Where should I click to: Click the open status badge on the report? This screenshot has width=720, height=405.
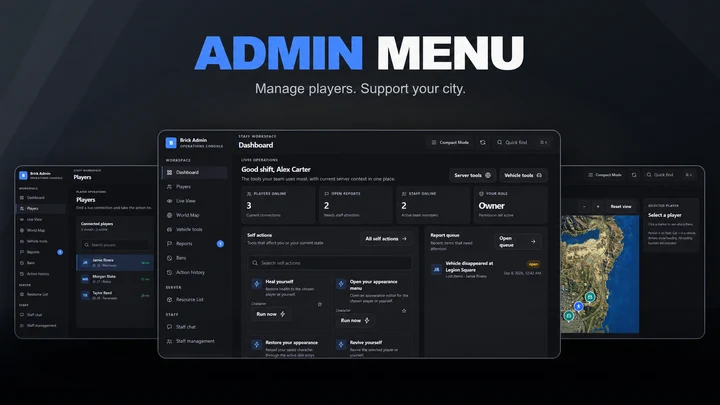pyautogui.click(x=534, y=264)
